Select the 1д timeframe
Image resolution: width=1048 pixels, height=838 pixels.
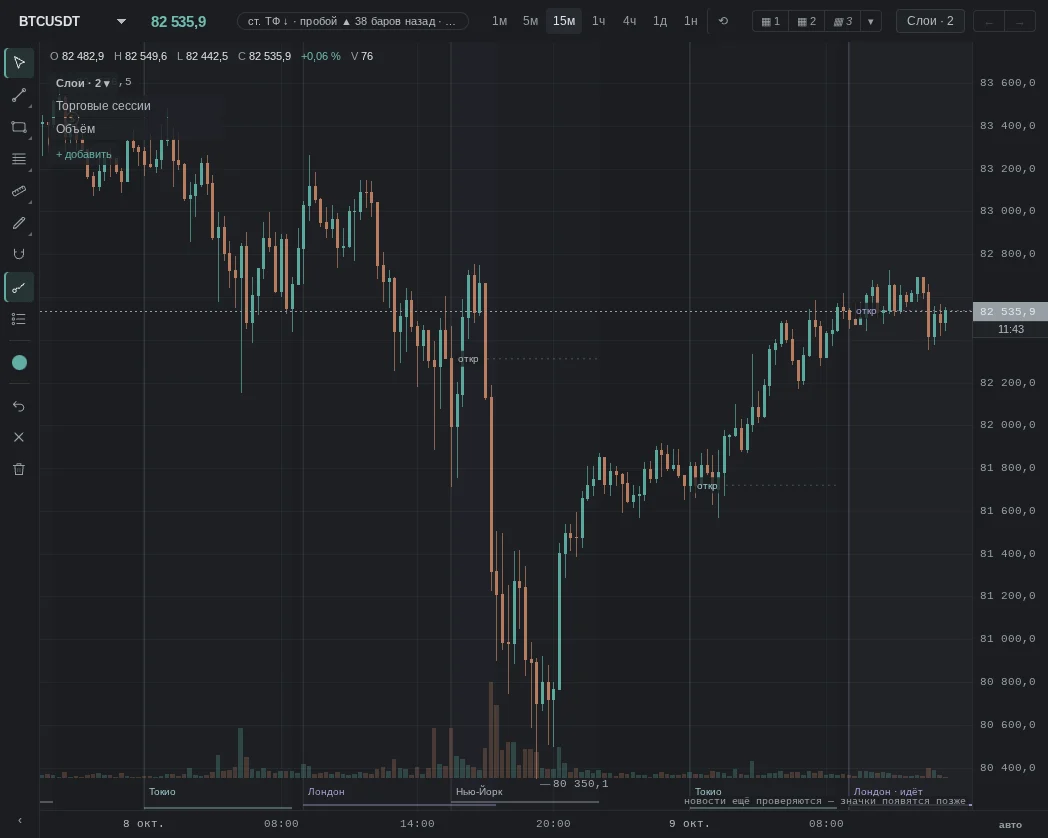(x=660, y=21)
